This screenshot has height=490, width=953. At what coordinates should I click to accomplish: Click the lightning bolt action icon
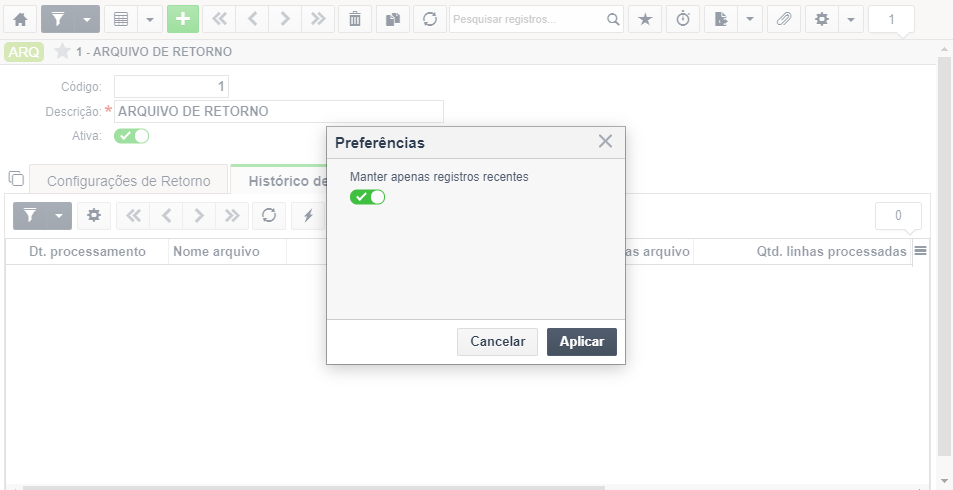coord(308,216)
